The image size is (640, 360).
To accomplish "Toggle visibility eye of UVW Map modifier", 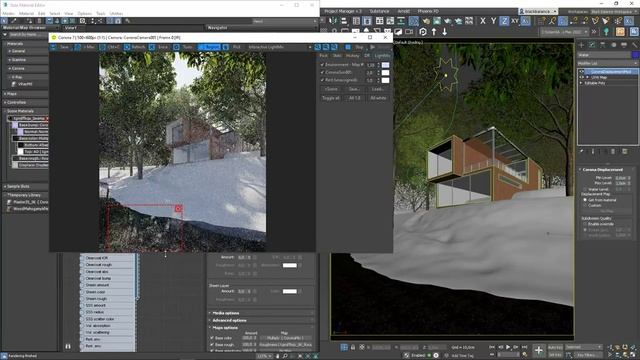I will coord(582,77).
